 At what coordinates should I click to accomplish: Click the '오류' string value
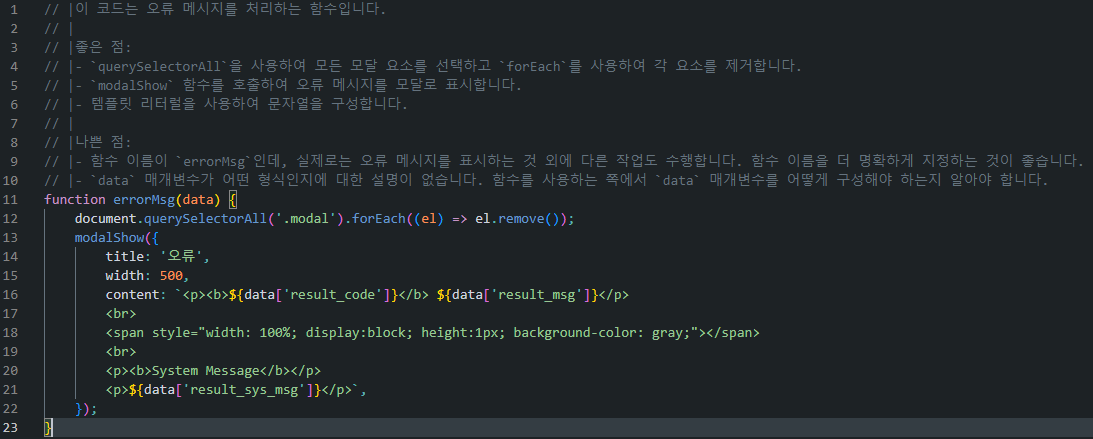click(x=182, y=256)
